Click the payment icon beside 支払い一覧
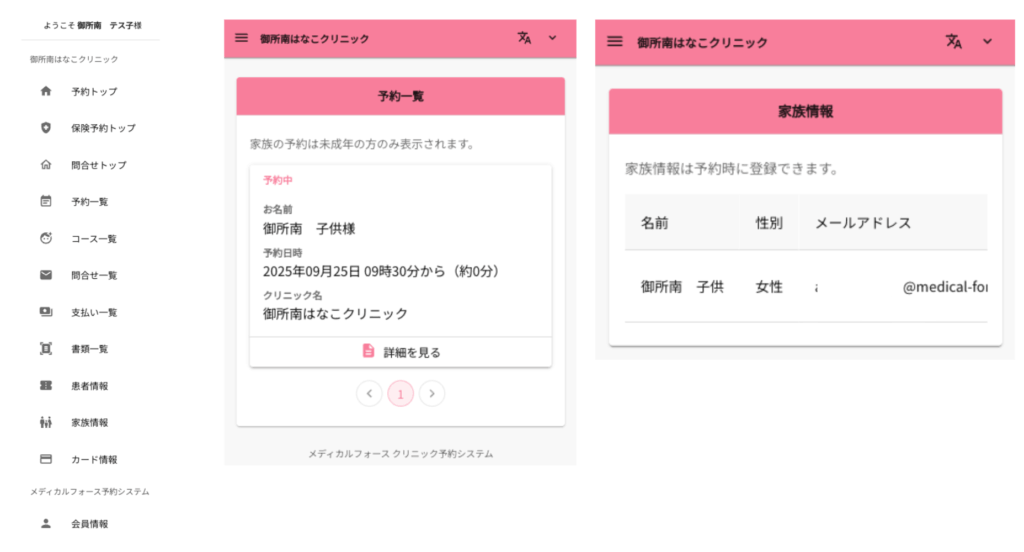1024x552 pixels. point(45,312)
